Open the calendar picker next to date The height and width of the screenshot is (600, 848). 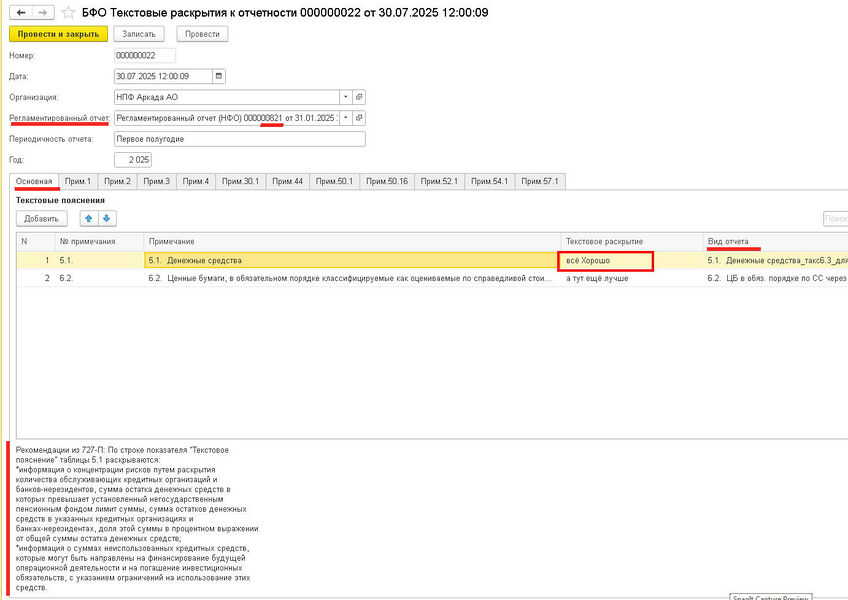tap(220, 76)
